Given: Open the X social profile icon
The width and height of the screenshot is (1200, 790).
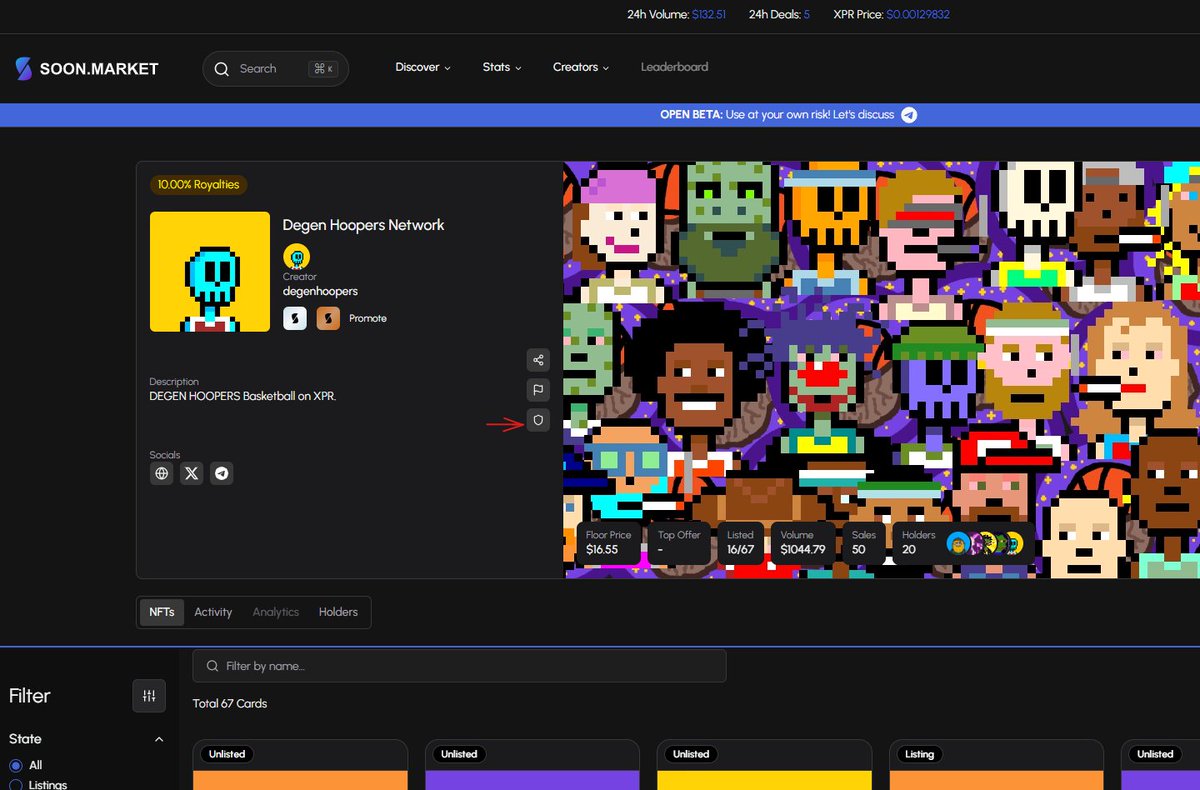Looking at the screenshot, I should pyautogui.click(x=192, y=473).
